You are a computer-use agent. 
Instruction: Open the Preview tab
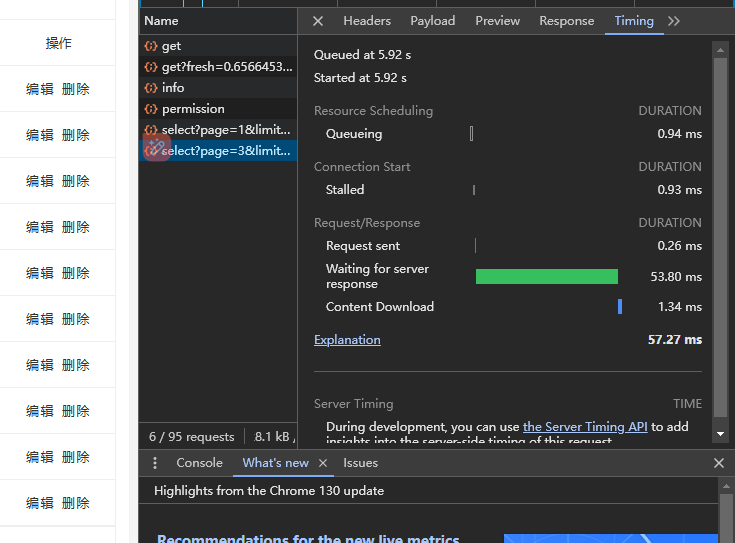(x=497, y=21)
